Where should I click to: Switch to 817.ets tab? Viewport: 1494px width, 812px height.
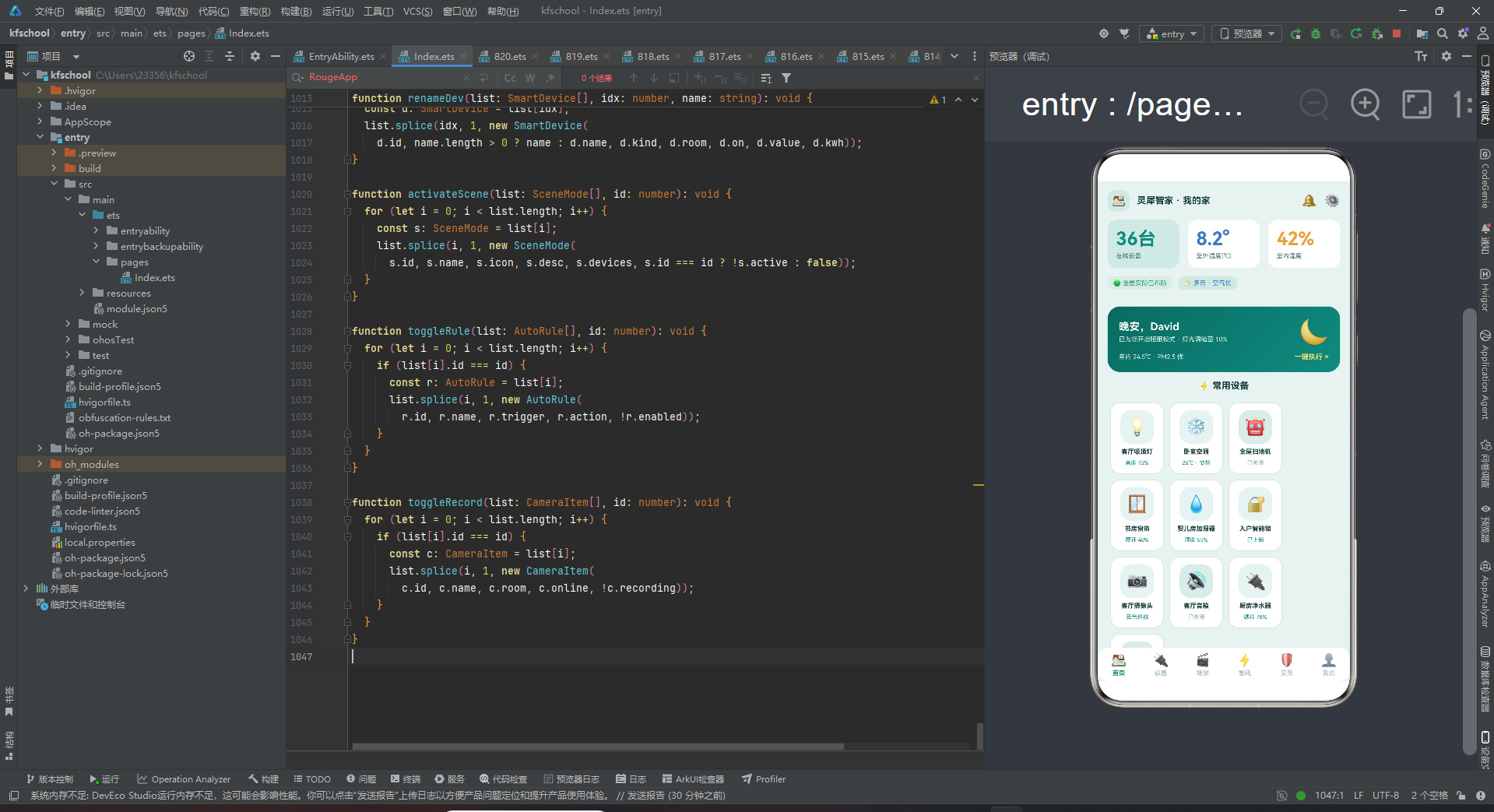(724, 56)
